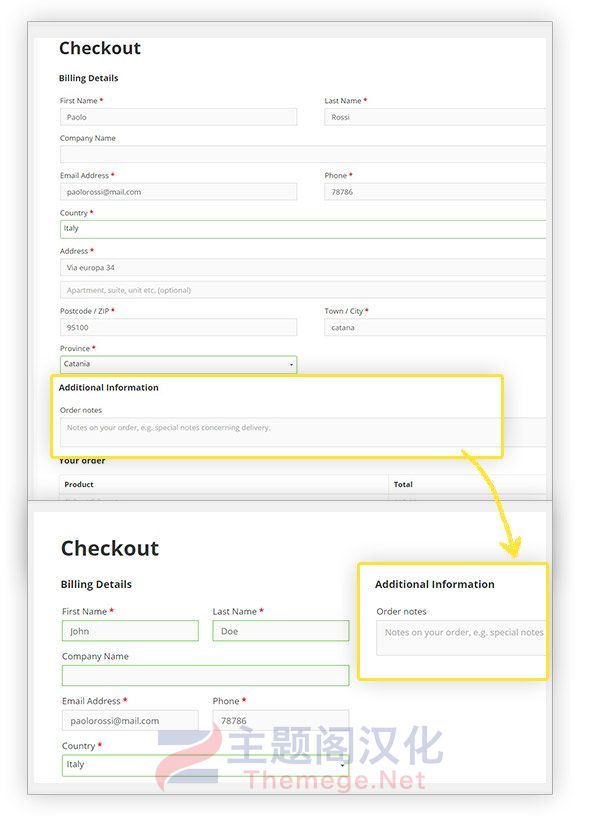The height and width of the screenshot is (820, 600).
Task: Click bottom Billing Details heading
Action: tap(96, 584)
